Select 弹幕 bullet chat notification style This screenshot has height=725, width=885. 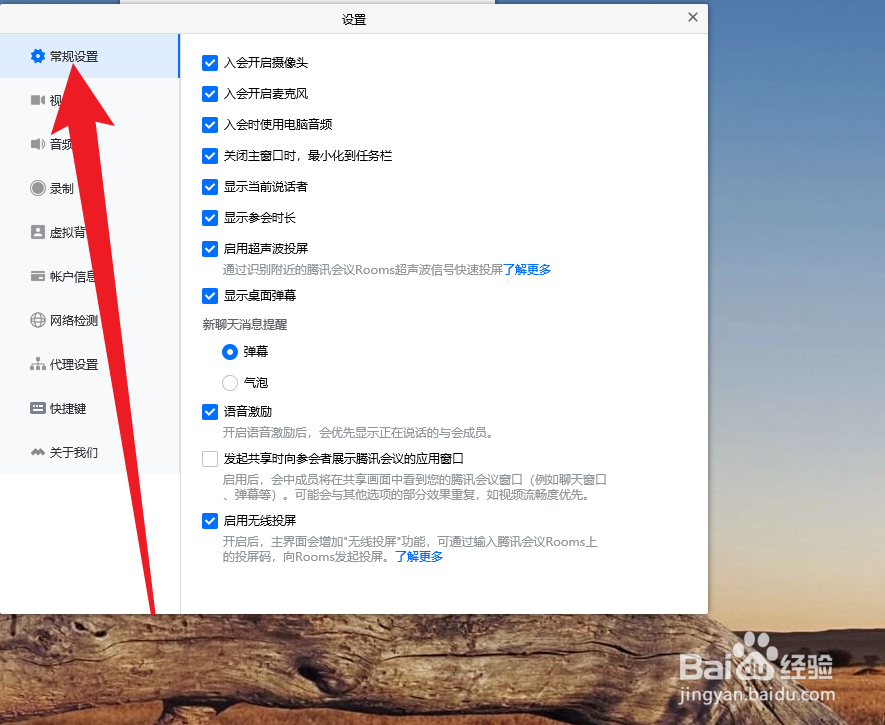click(230, 351)
